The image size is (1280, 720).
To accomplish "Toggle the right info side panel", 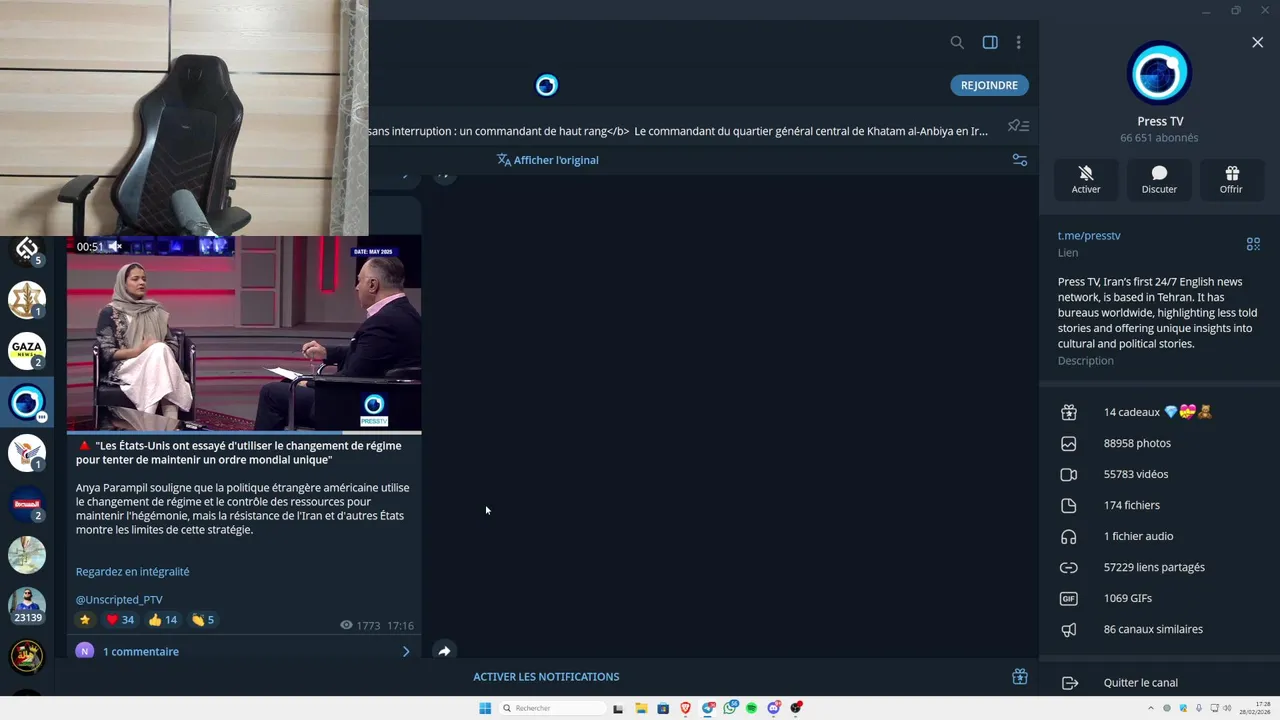I will point(990,42).
